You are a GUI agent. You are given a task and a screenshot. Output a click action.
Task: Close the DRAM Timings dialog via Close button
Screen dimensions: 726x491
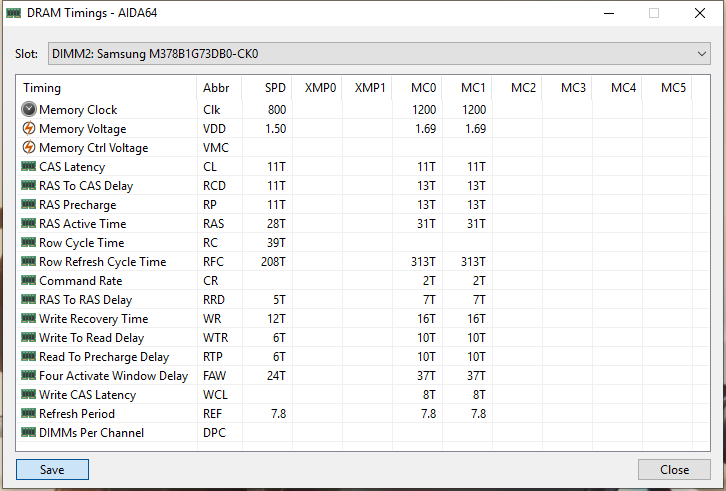point(674,470)
